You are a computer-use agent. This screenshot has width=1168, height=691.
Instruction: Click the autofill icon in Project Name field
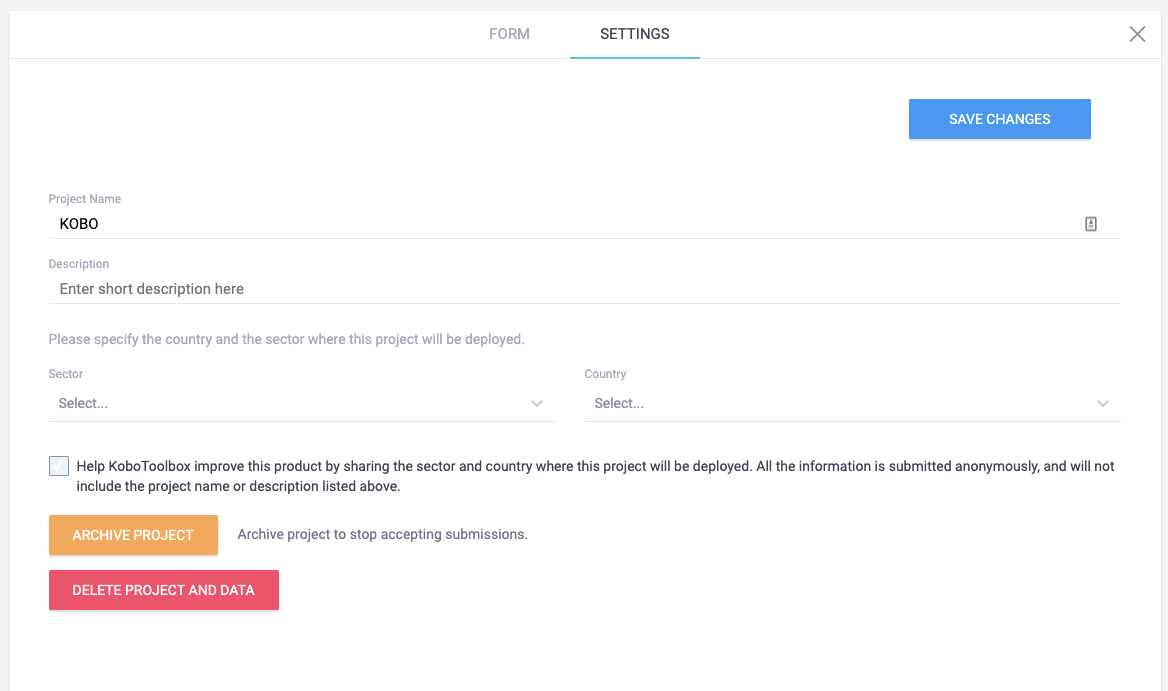tap(1090, 223)
